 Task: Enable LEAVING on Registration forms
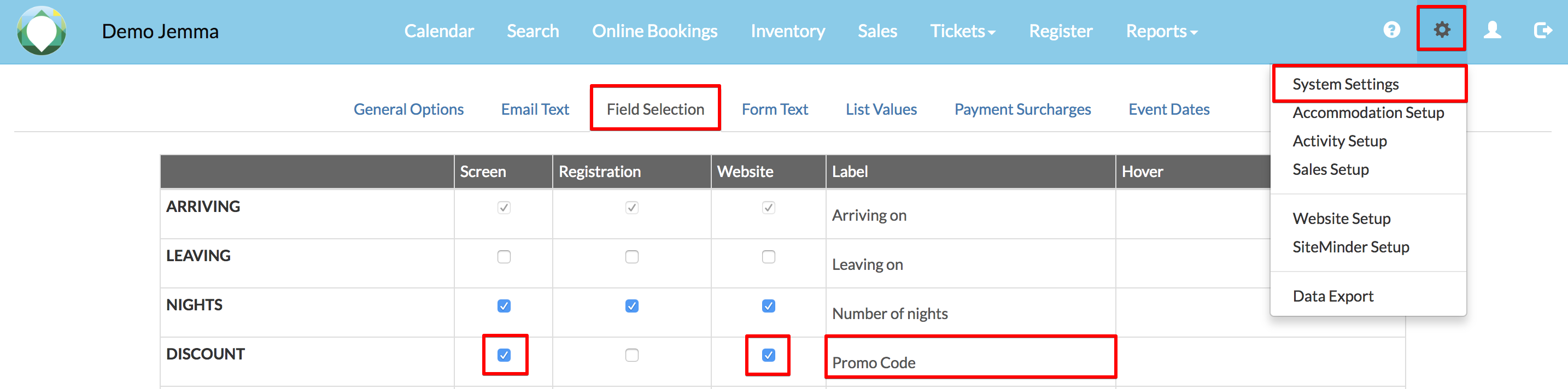pyautogui.click(x=631, y=257)
